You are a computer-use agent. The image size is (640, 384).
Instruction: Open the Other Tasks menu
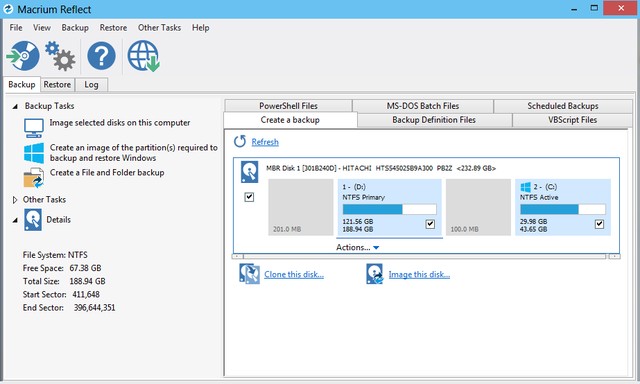tap(159, 28)
